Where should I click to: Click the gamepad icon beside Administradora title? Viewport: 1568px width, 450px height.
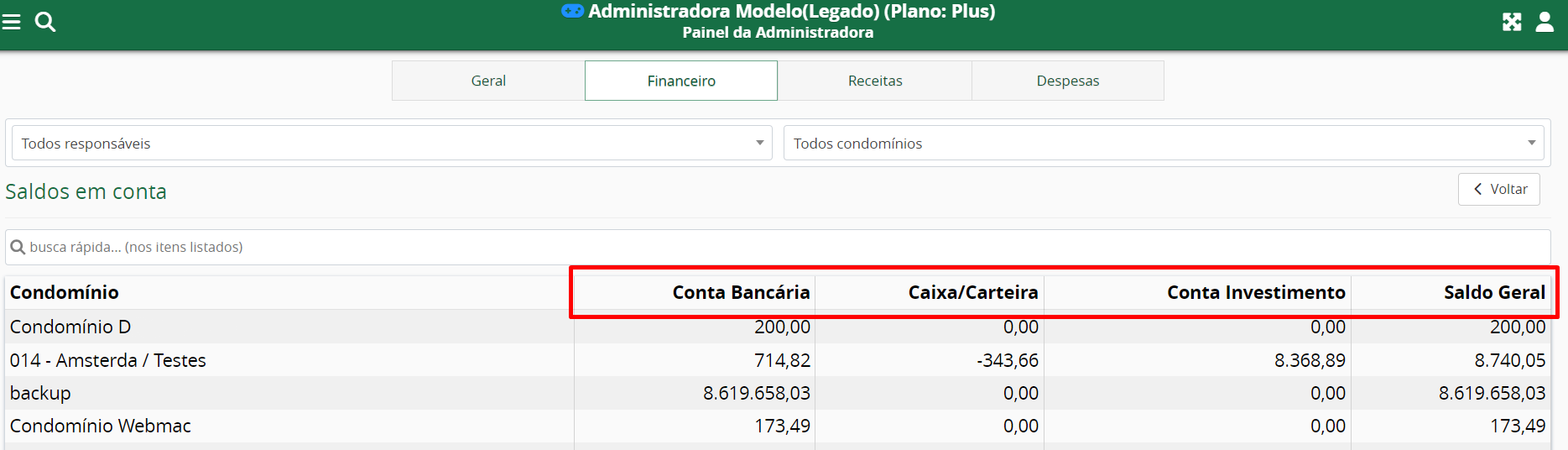(x=572, y=11)
